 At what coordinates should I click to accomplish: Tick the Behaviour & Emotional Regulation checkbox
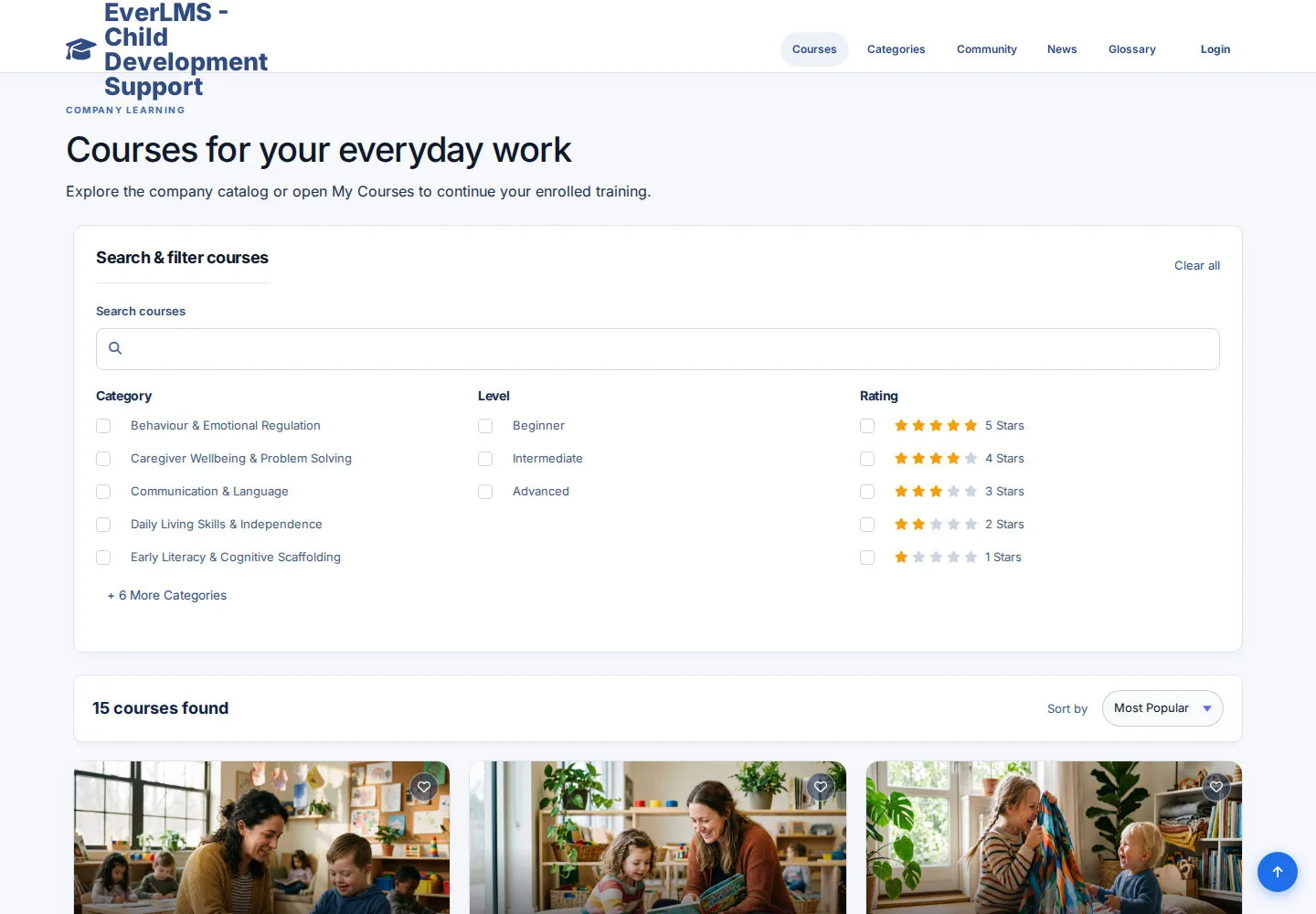(103, 426)
